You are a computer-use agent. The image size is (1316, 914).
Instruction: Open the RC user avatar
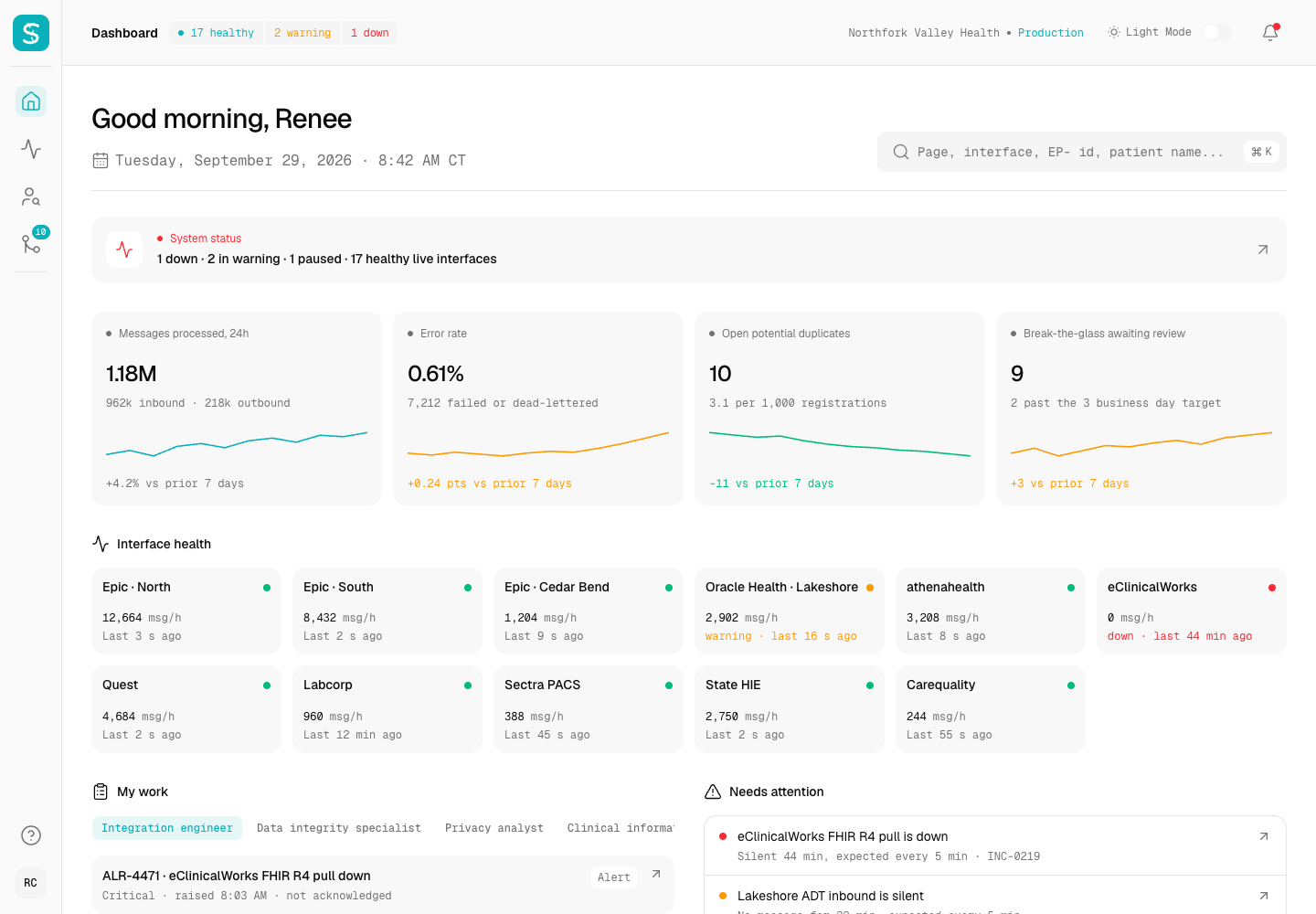[31, 883]
